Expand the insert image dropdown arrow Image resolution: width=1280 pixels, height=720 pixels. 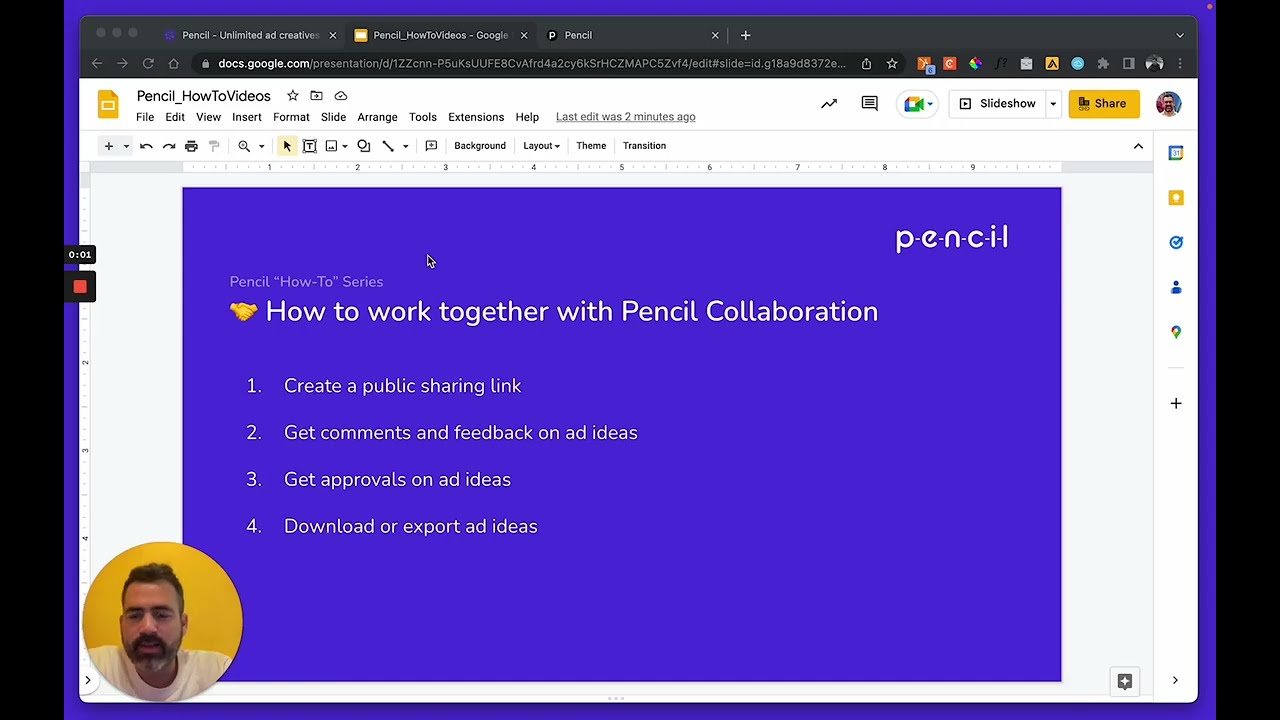point(345,146)
